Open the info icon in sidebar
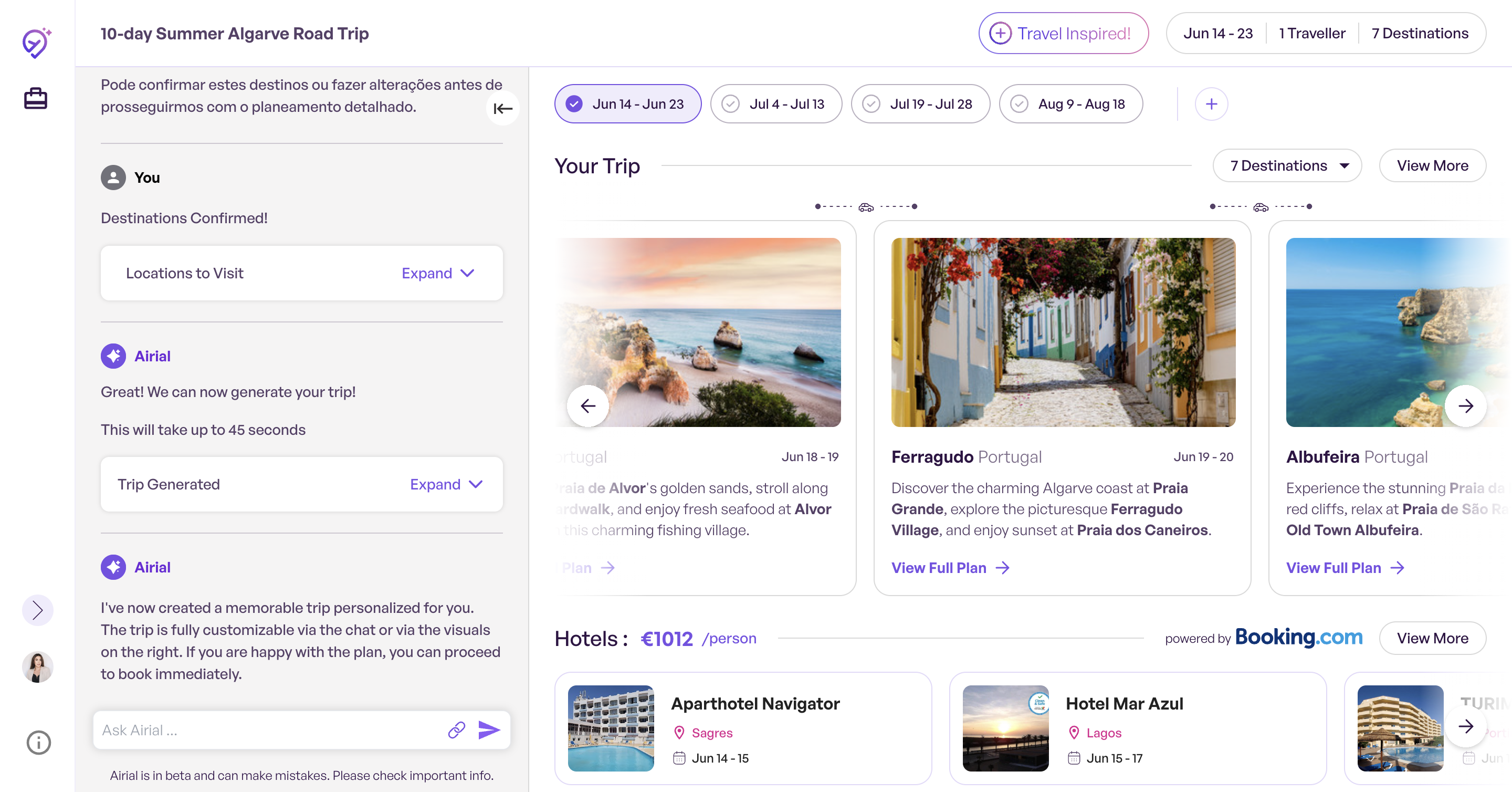 click(38, 742)
